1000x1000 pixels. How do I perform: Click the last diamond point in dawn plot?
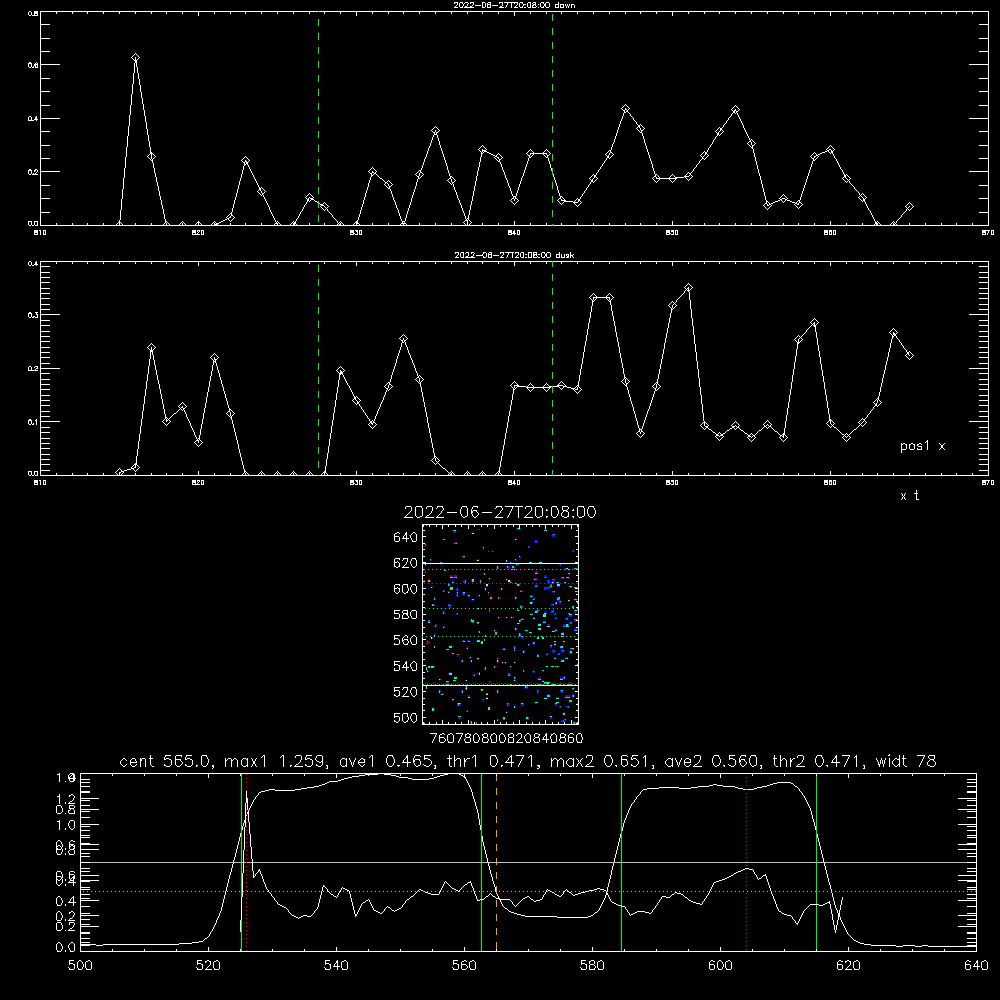point(909,207)
